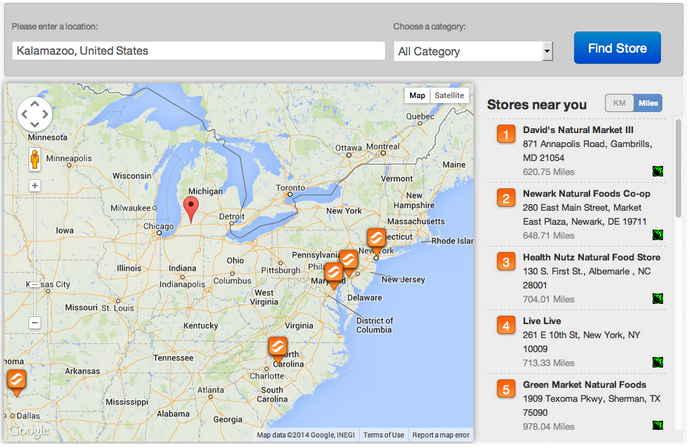Image resolution: width=689 pixels, height=448 pixels.
Task: Click green direction icon for David's Natural Market
Action: pos(657,171)
